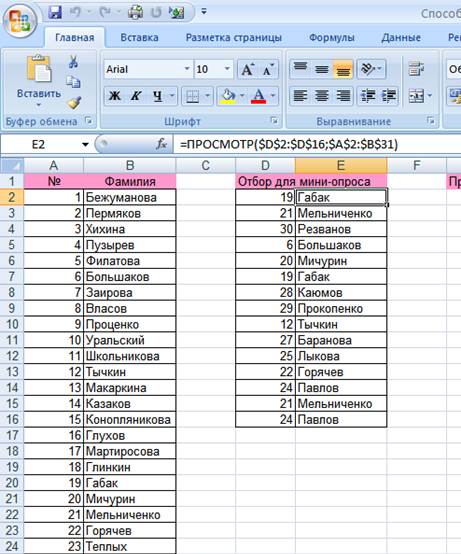Switch to the Вставка tab
This screenshot has height=554, width=461.
[x=139, y=37]
